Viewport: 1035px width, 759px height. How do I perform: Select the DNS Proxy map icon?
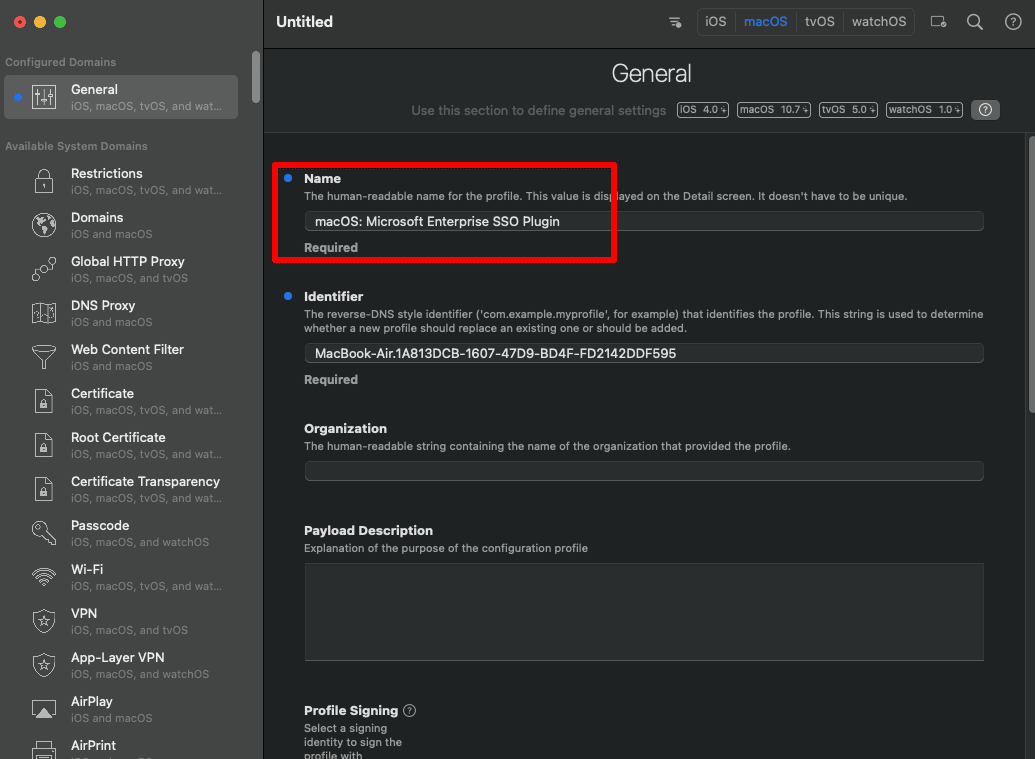(44, 313)
